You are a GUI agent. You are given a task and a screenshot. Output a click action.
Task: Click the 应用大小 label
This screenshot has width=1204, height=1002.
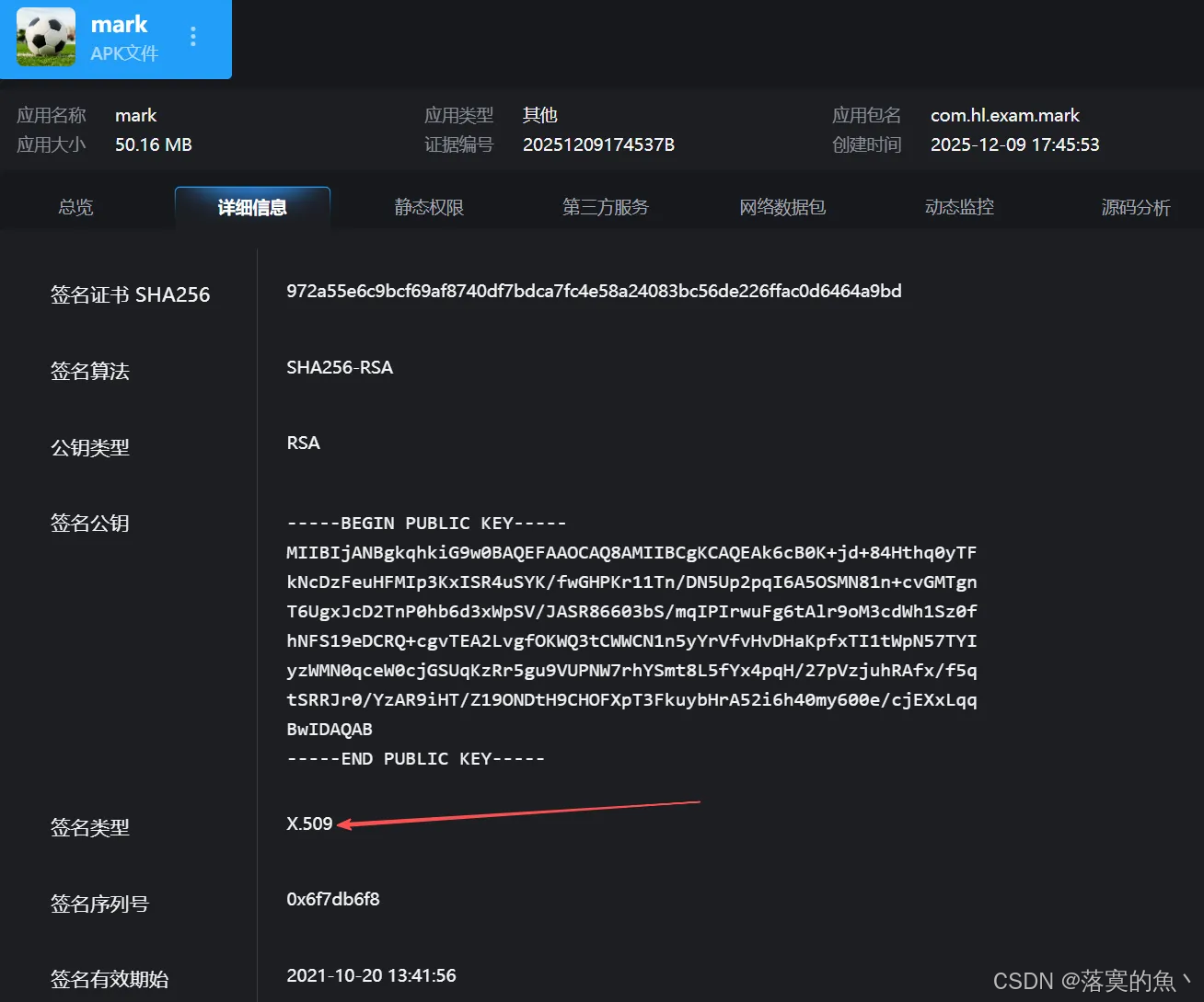52,144
